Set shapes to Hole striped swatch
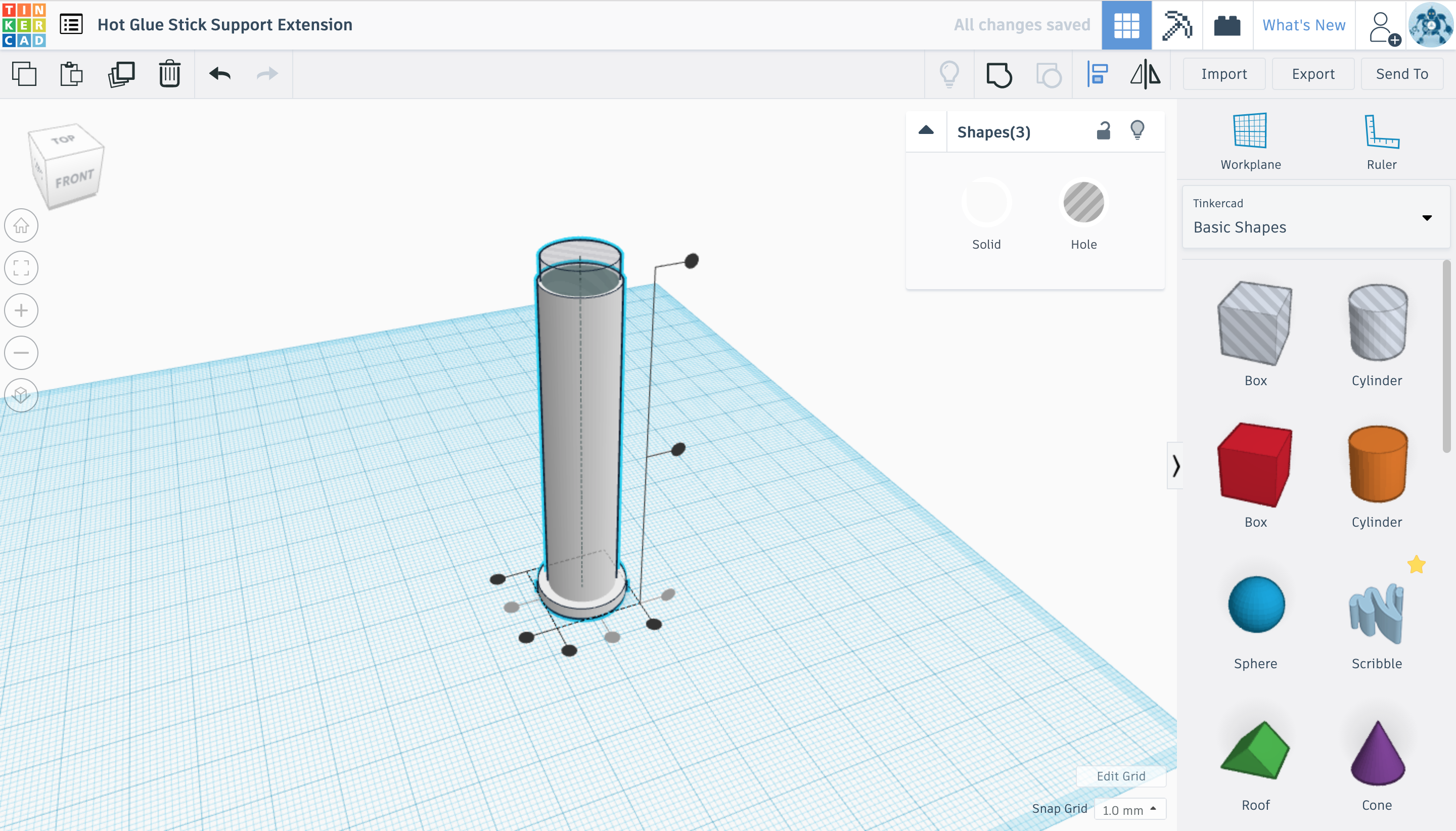This screenshot has height=831, width=1456. (1083, 203)
